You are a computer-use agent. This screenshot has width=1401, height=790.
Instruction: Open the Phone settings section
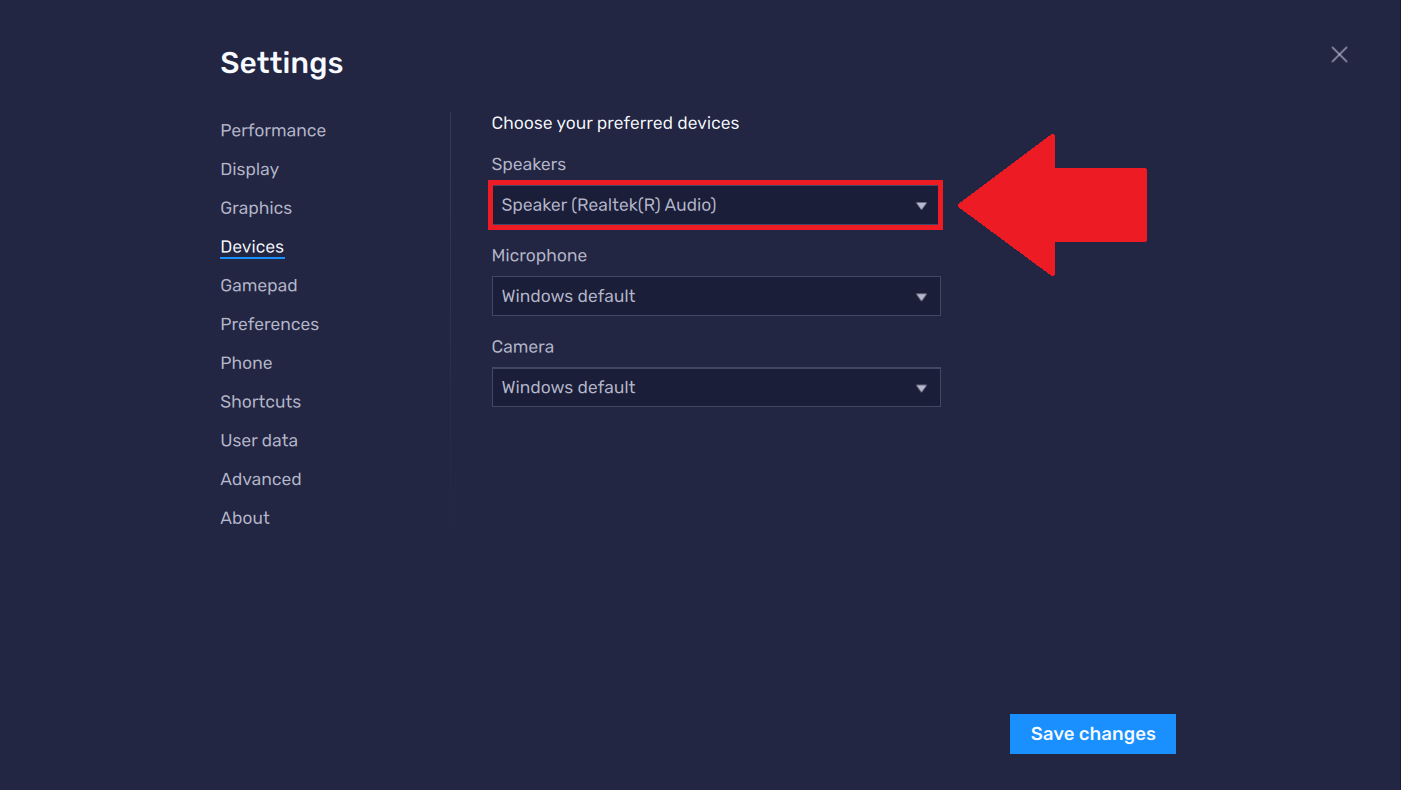[246, 363]
